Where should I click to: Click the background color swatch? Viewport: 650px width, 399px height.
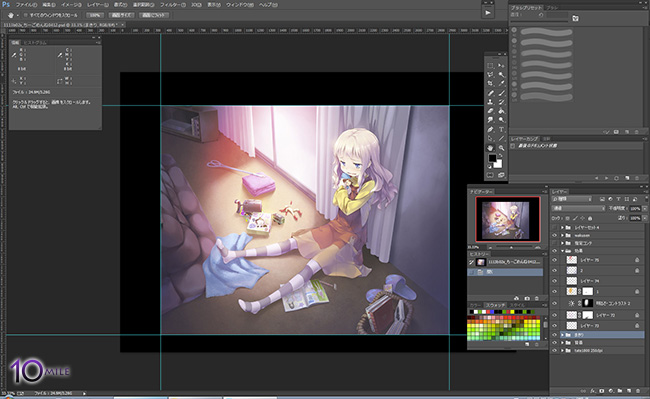(498, 164)
